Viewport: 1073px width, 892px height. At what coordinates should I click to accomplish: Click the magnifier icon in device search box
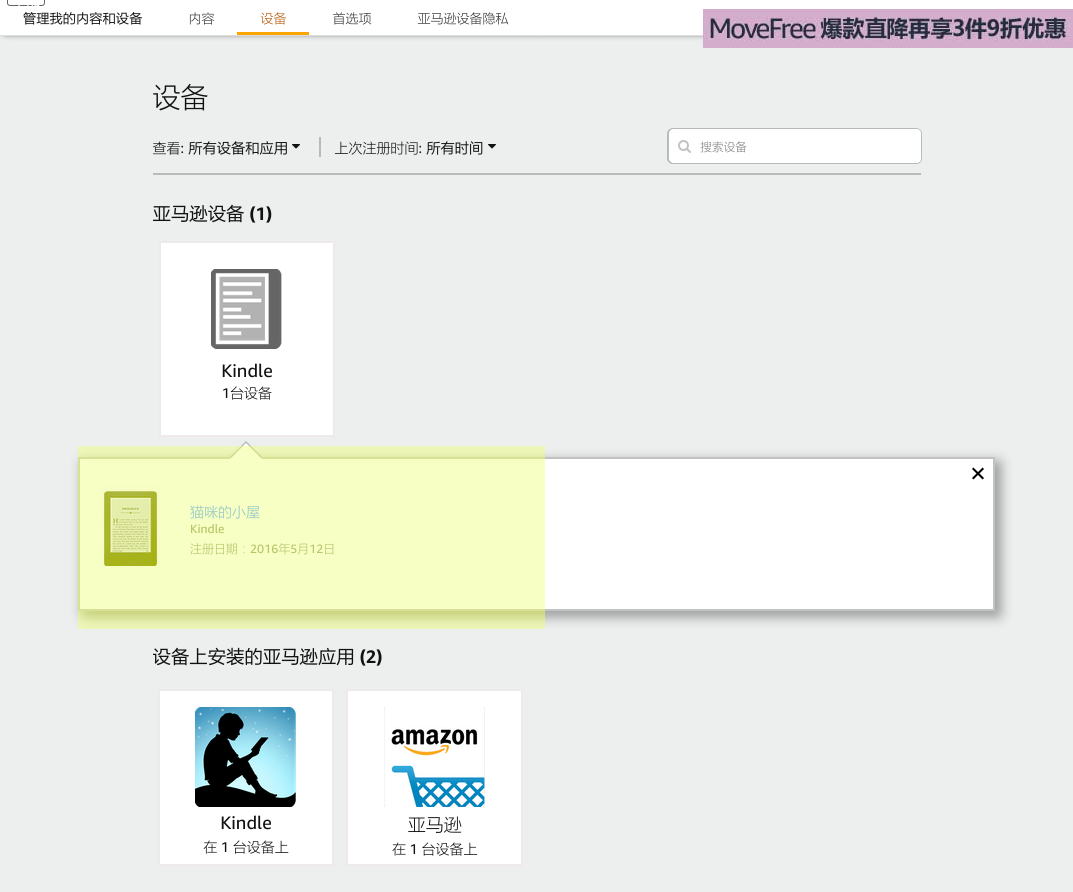click(685, 147)
